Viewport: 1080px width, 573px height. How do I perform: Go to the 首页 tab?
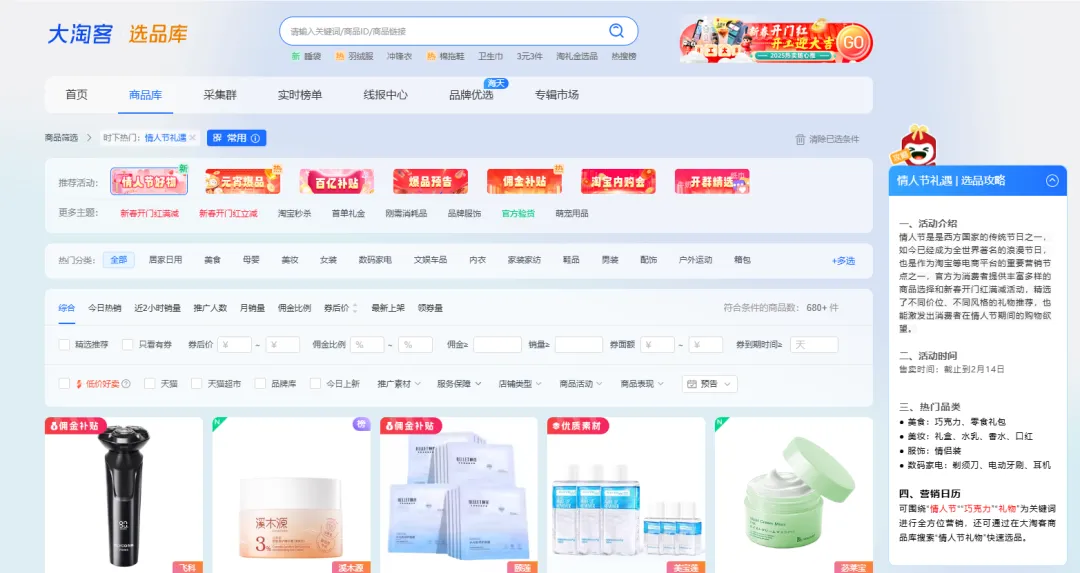point(76,94)
